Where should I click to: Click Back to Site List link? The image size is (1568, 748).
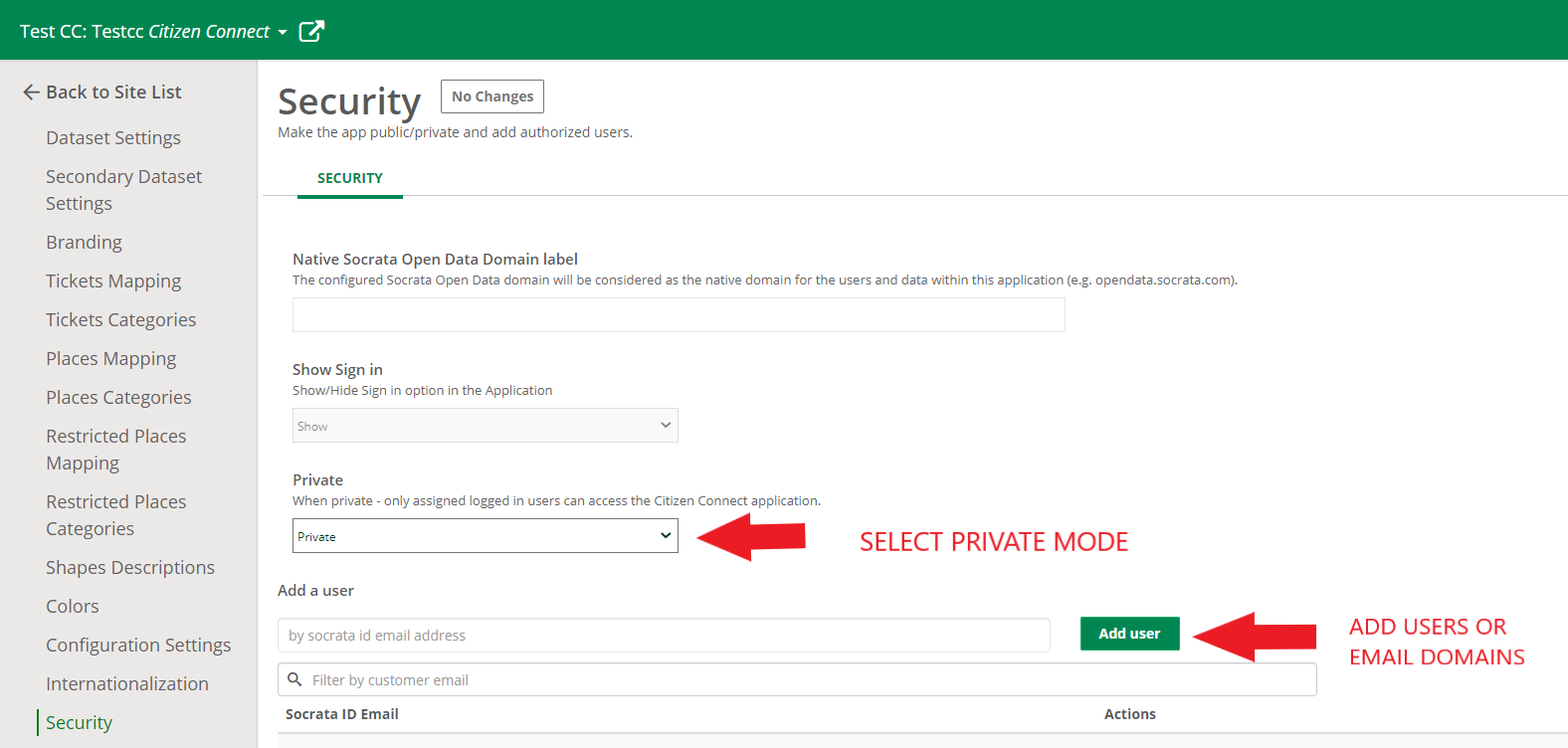point(113,93)
